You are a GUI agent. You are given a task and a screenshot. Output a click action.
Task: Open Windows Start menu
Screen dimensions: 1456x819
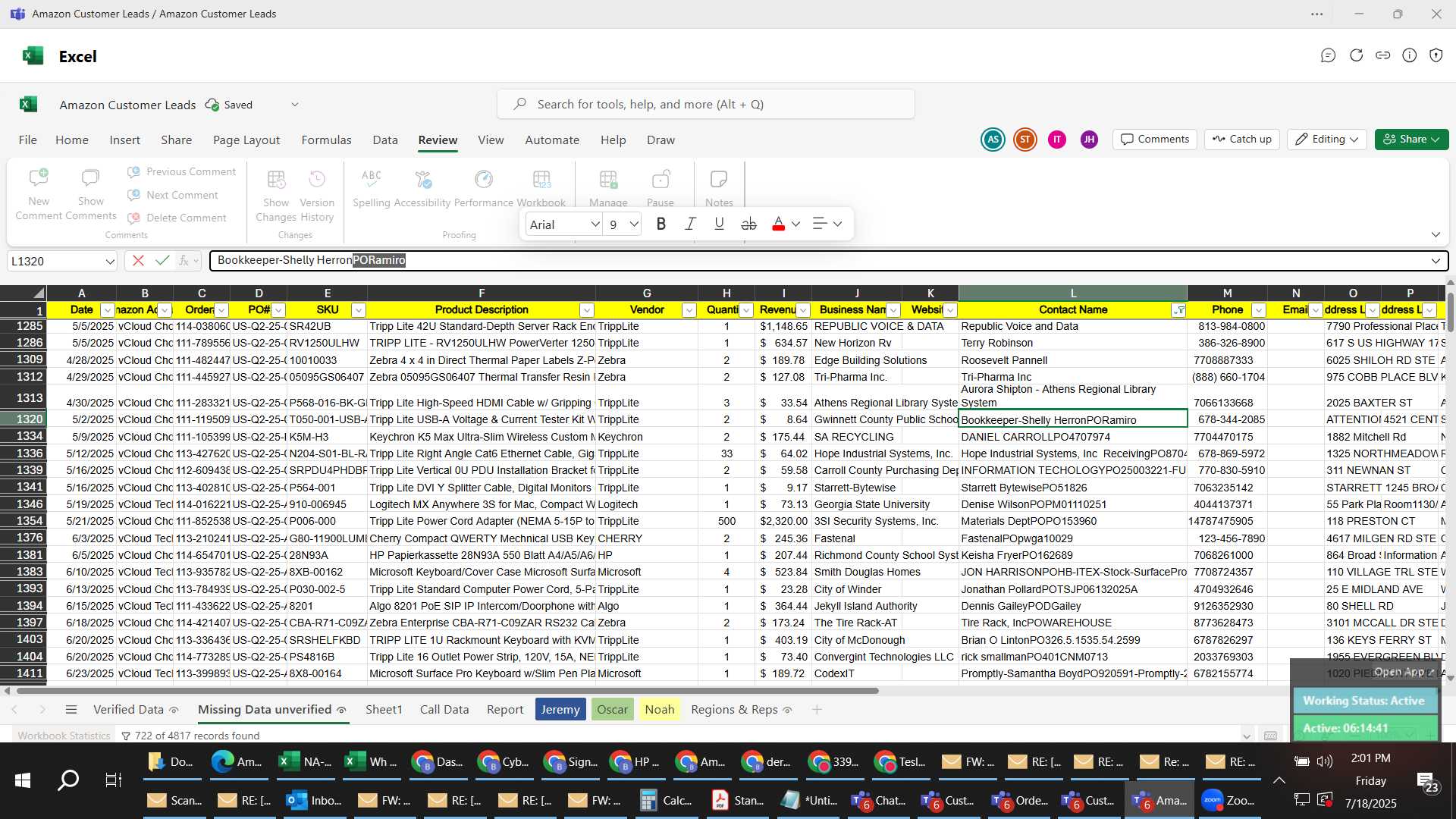(23, 780)
